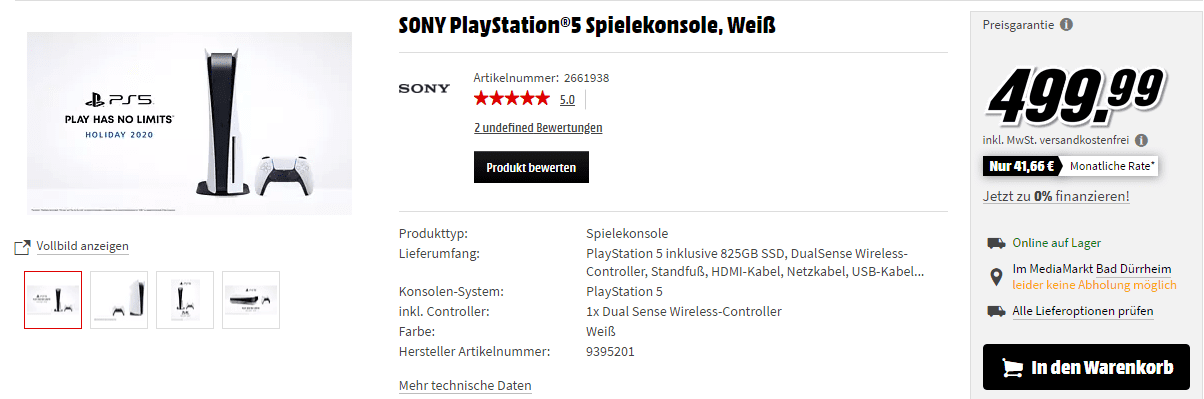Click the fullscreen icon next to Vollbild anzeigen
Screen dimensions: 1204x399
22,247
